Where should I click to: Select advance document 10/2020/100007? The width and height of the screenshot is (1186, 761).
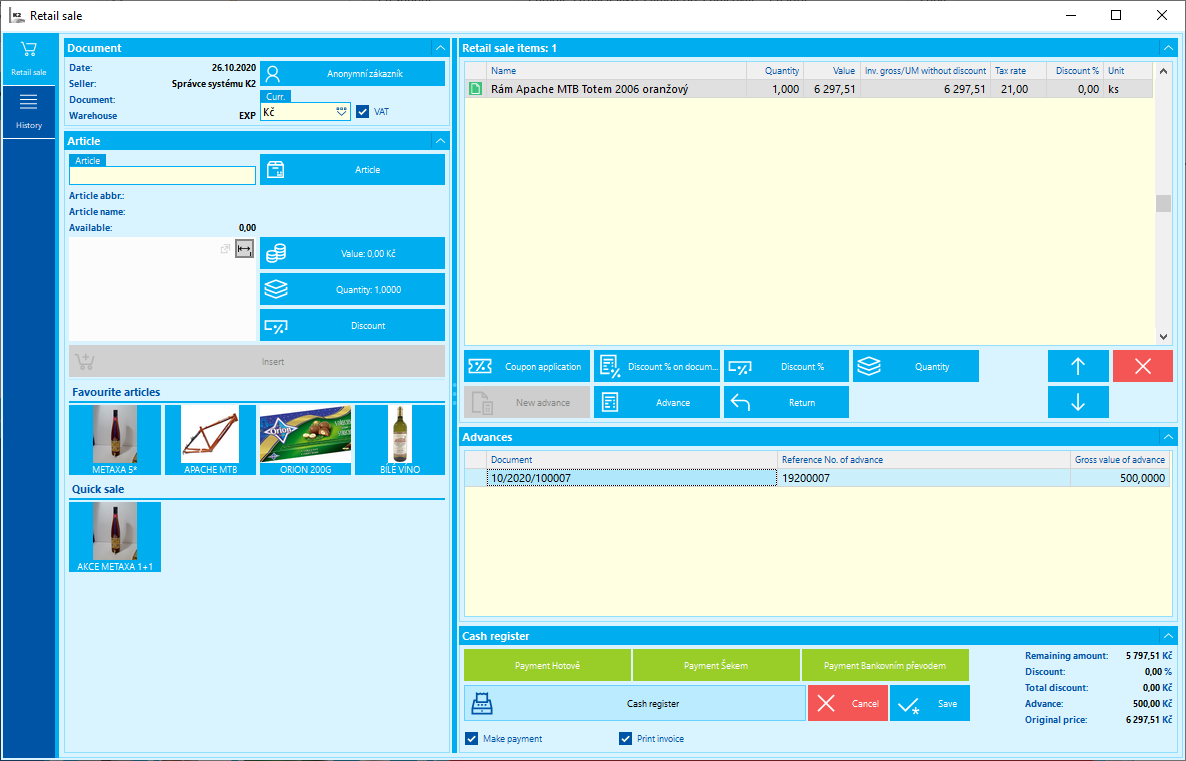632,478
